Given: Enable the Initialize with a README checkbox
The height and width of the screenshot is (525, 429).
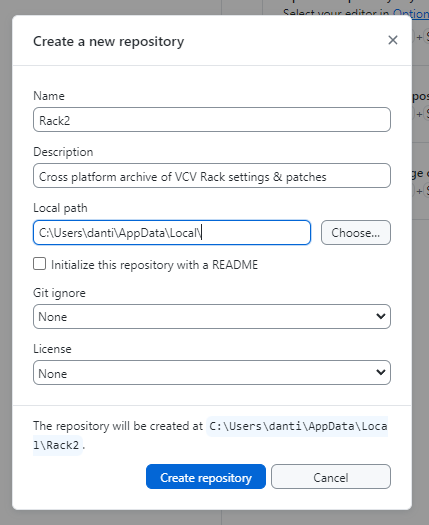Looking at the screenshot, I should pos(40,264).
